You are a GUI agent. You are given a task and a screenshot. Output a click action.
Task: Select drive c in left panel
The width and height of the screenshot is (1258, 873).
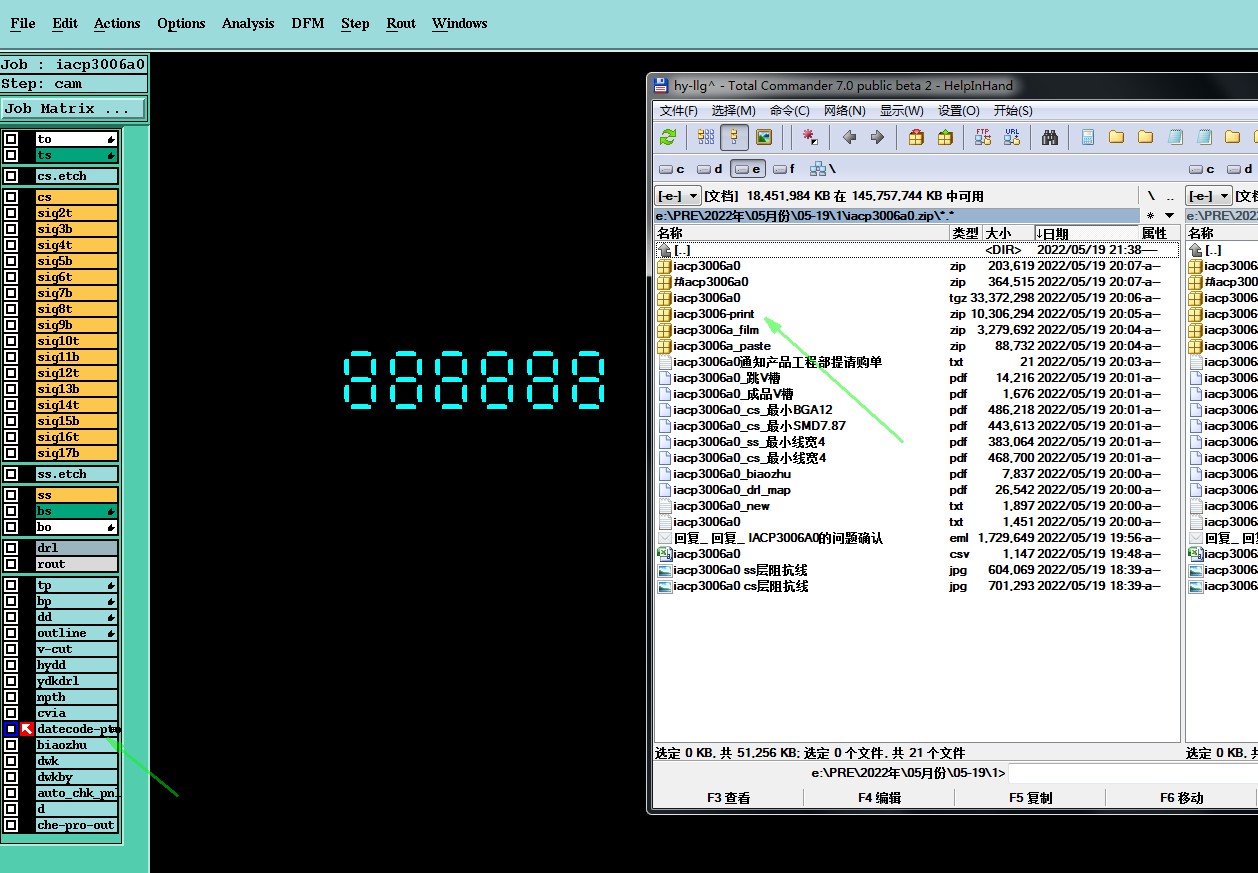672,169
